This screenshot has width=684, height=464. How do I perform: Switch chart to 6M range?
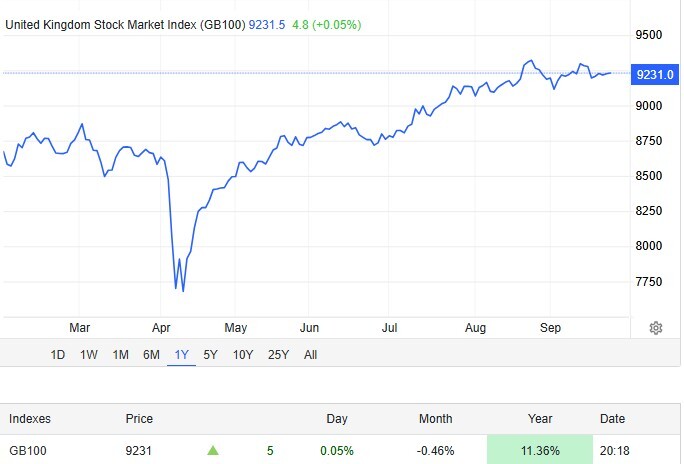click(151, 354)
